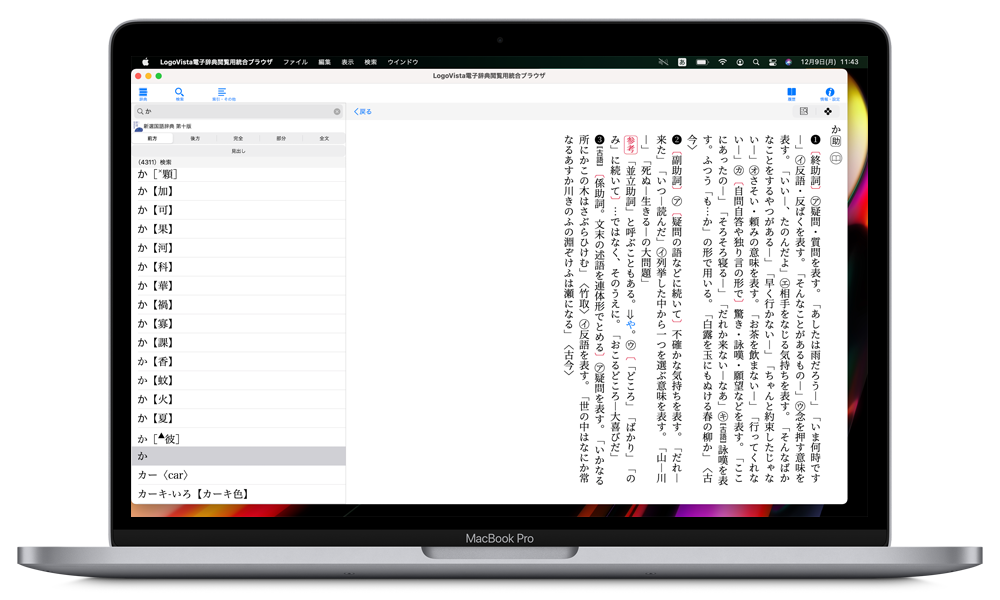Click into the search field containing か
The width and height of the screenshot is (1000, 600).
239,112
